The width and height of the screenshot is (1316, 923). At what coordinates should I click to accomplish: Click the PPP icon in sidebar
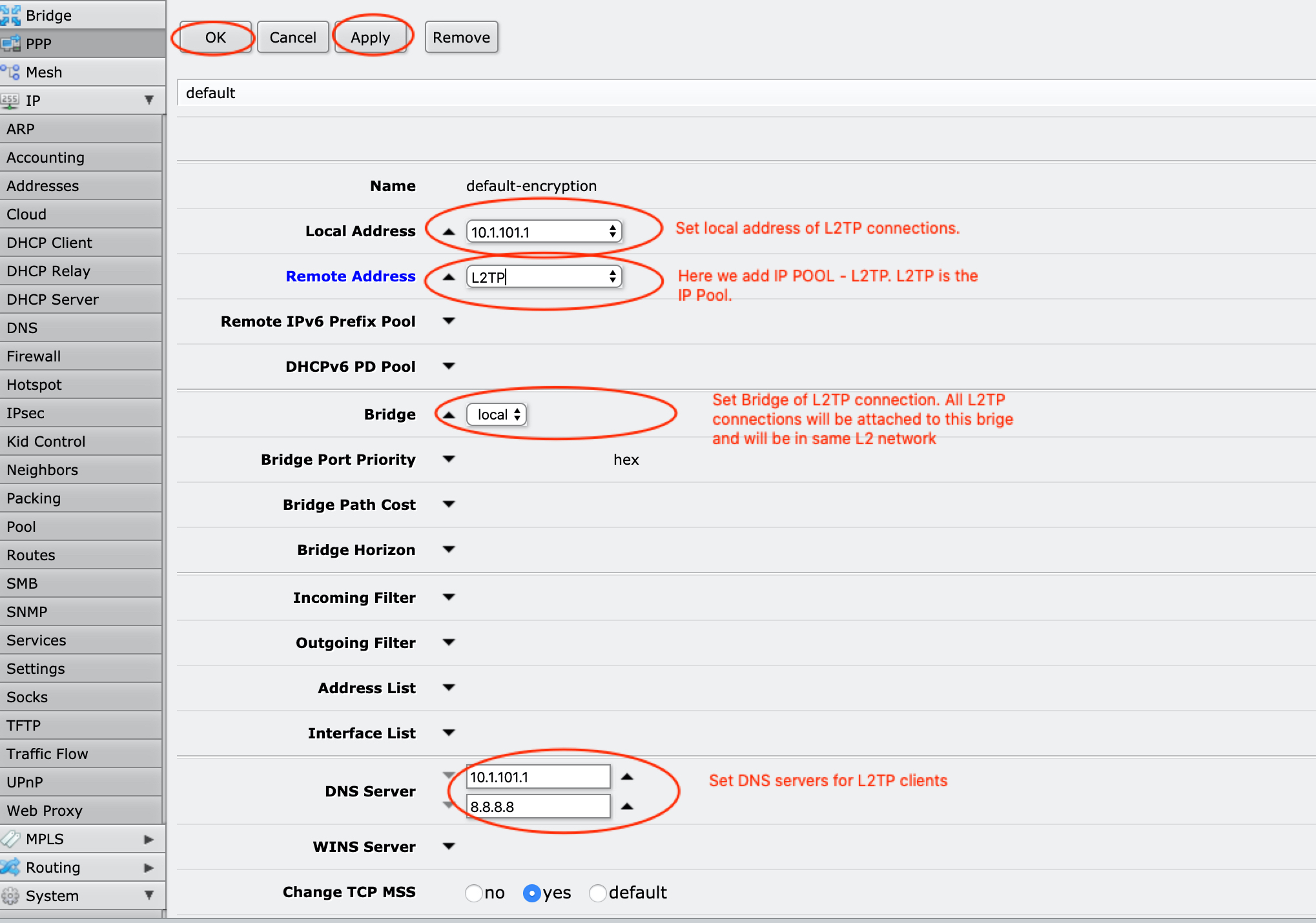tap(11, 44)
